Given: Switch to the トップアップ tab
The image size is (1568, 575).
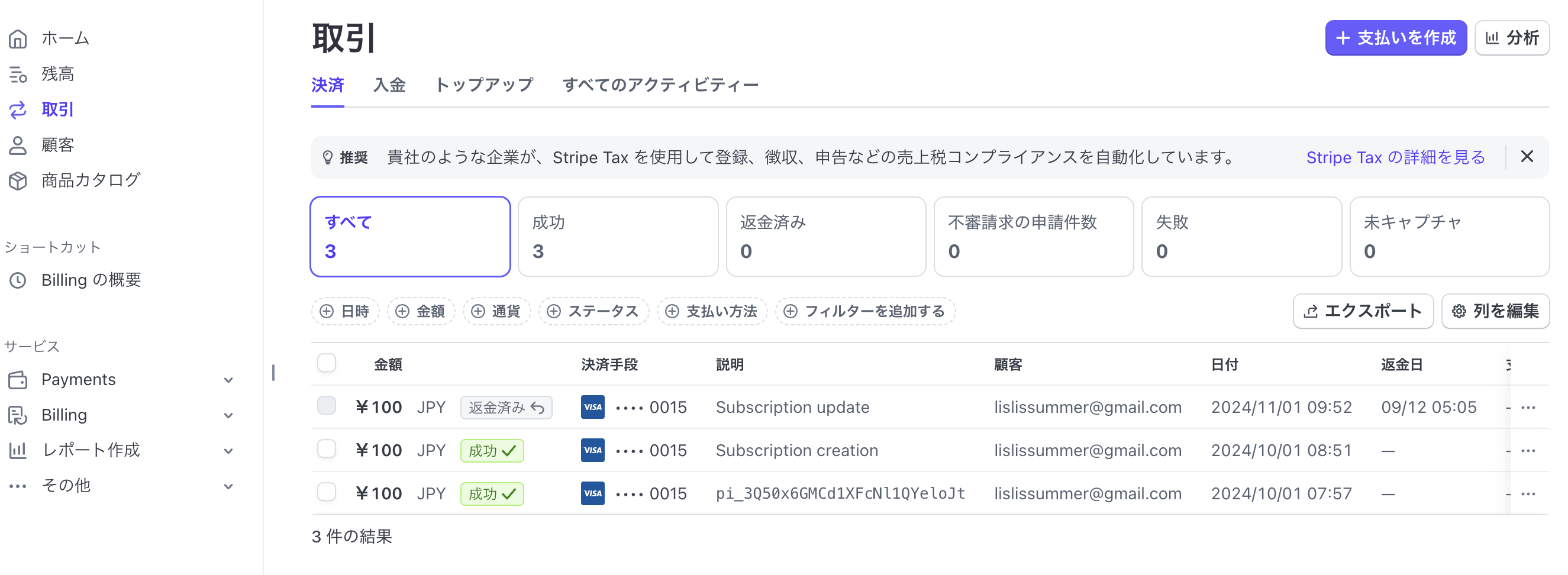Looking at the screenshot, I should pyautogui.click(x=484, y=85).
